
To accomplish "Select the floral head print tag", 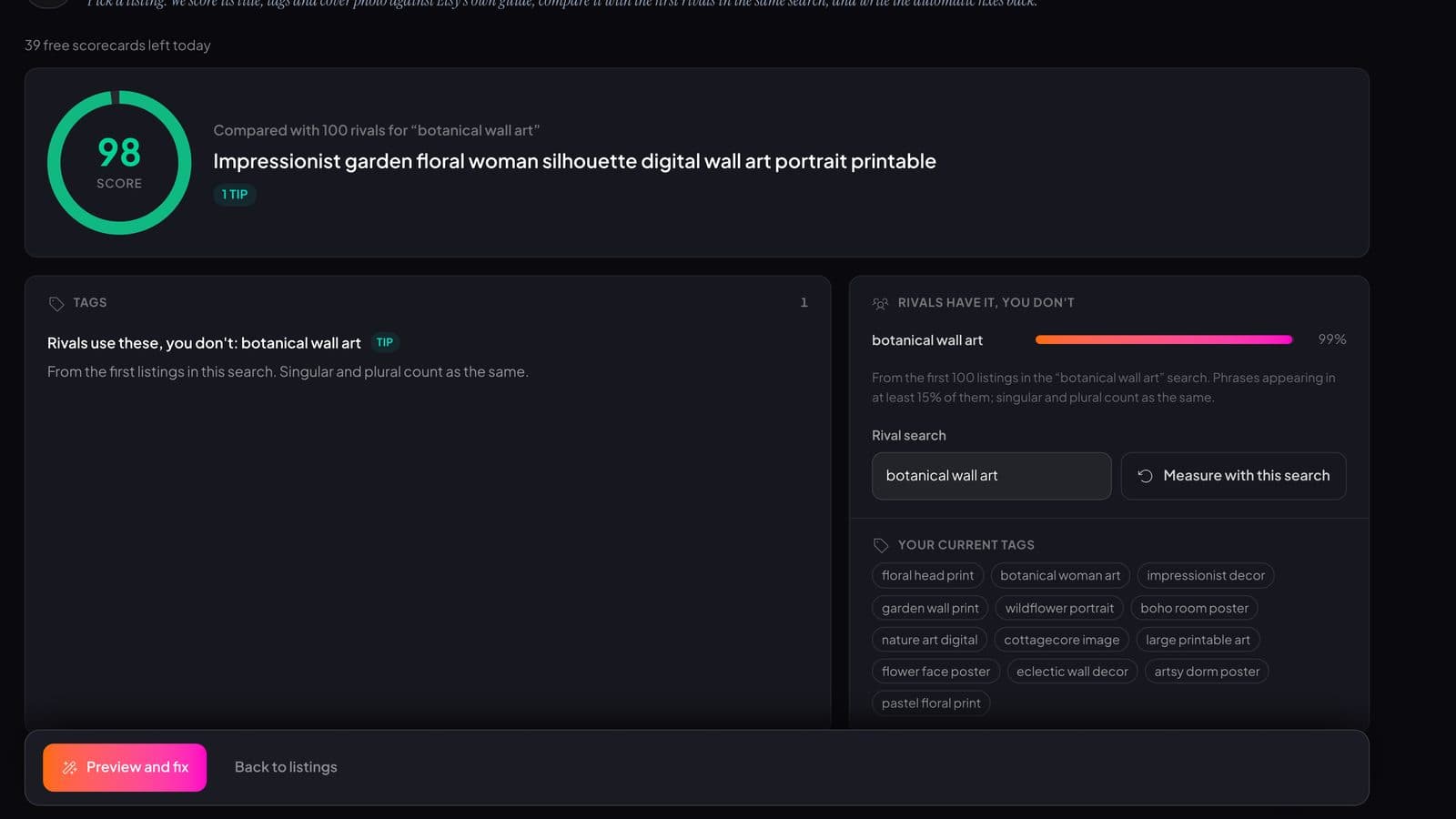I will (927, 576).
